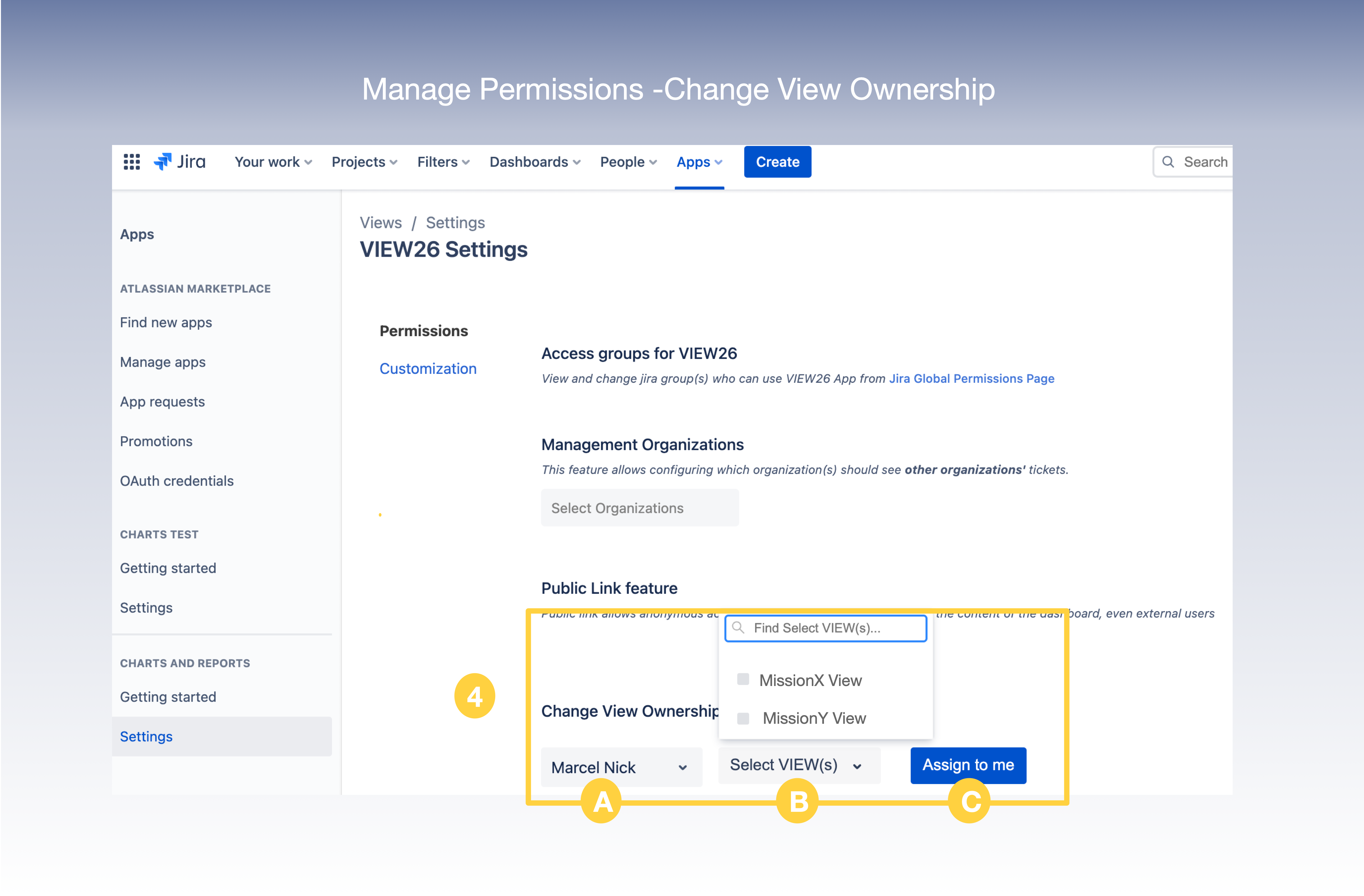Check the MissionY View checkbox
Screen dimensions: 1364x896
pyautogui.click(x=743, y=718)
